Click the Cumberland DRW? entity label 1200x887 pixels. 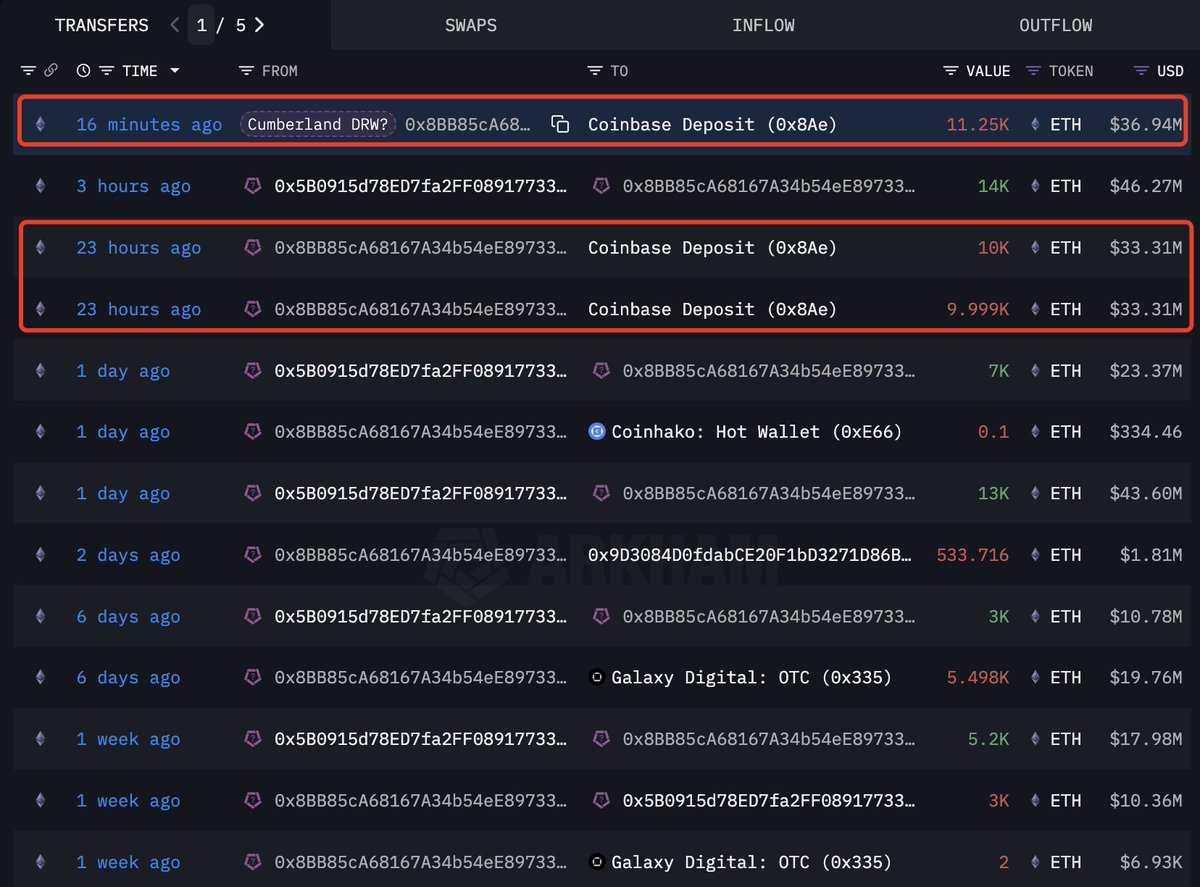[318, 125]
